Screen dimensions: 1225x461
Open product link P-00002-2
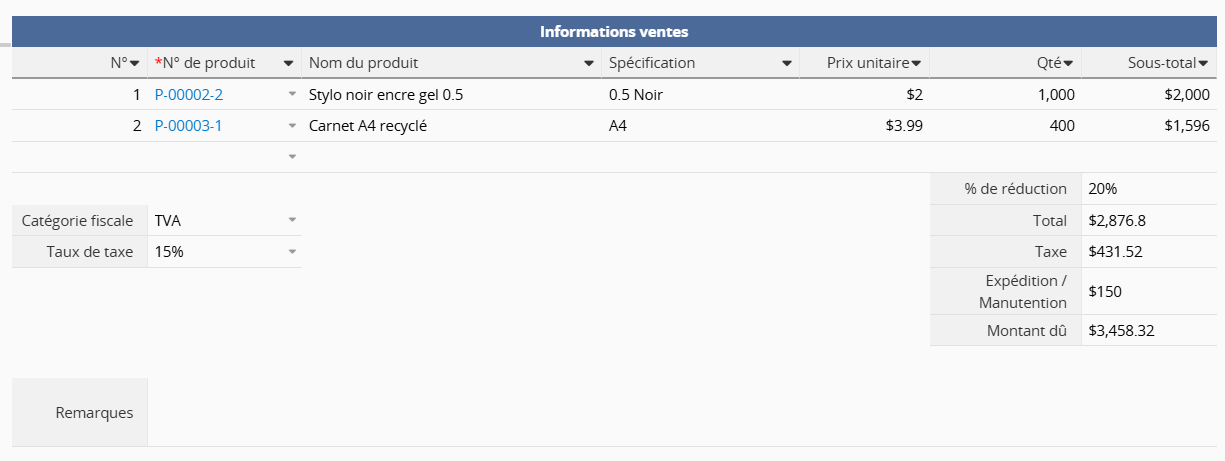(x=189, y=95)
